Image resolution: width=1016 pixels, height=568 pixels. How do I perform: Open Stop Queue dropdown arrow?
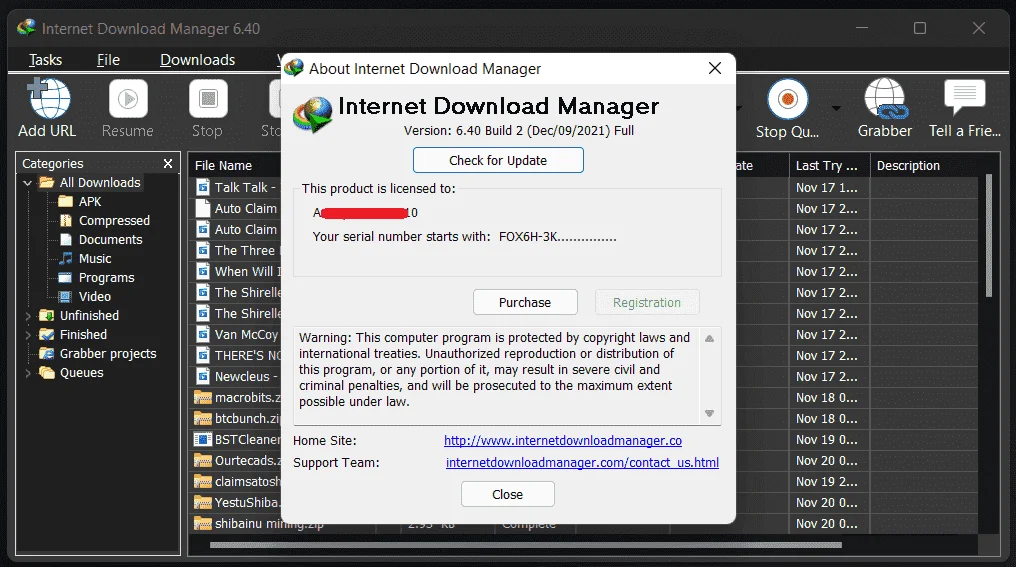tap(837, 108)
